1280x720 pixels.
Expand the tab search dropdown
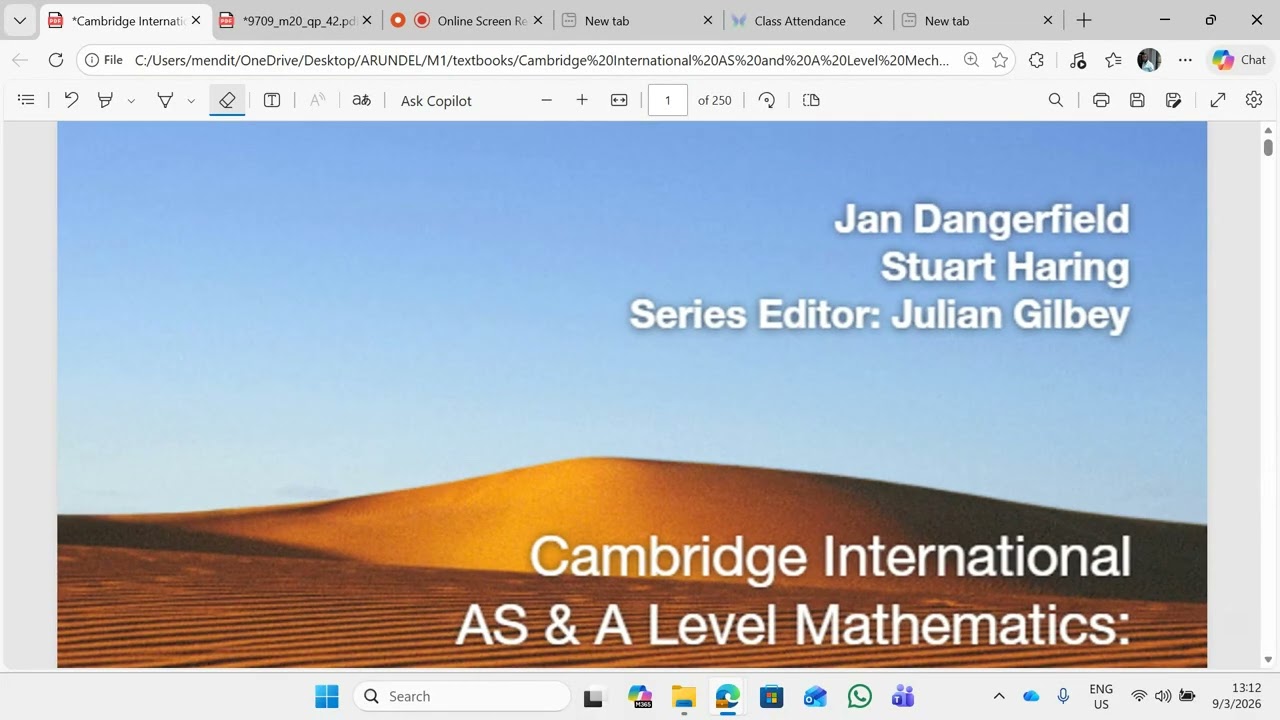pyautogui.click(x=19, y=20)
